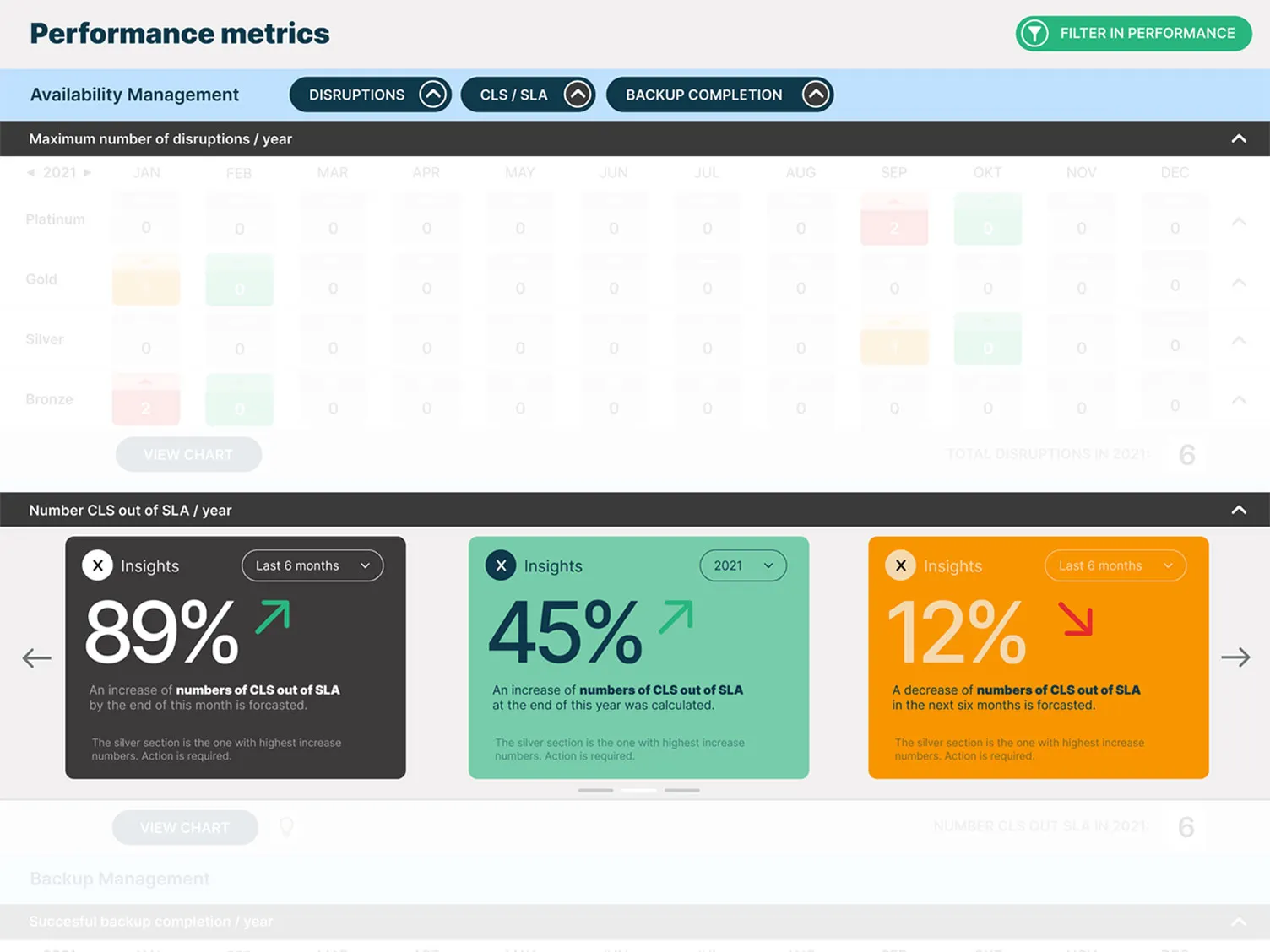1270x952 pixels.
Task: Show the previous insights card with left arrow
Action: [x=36, y=657]
